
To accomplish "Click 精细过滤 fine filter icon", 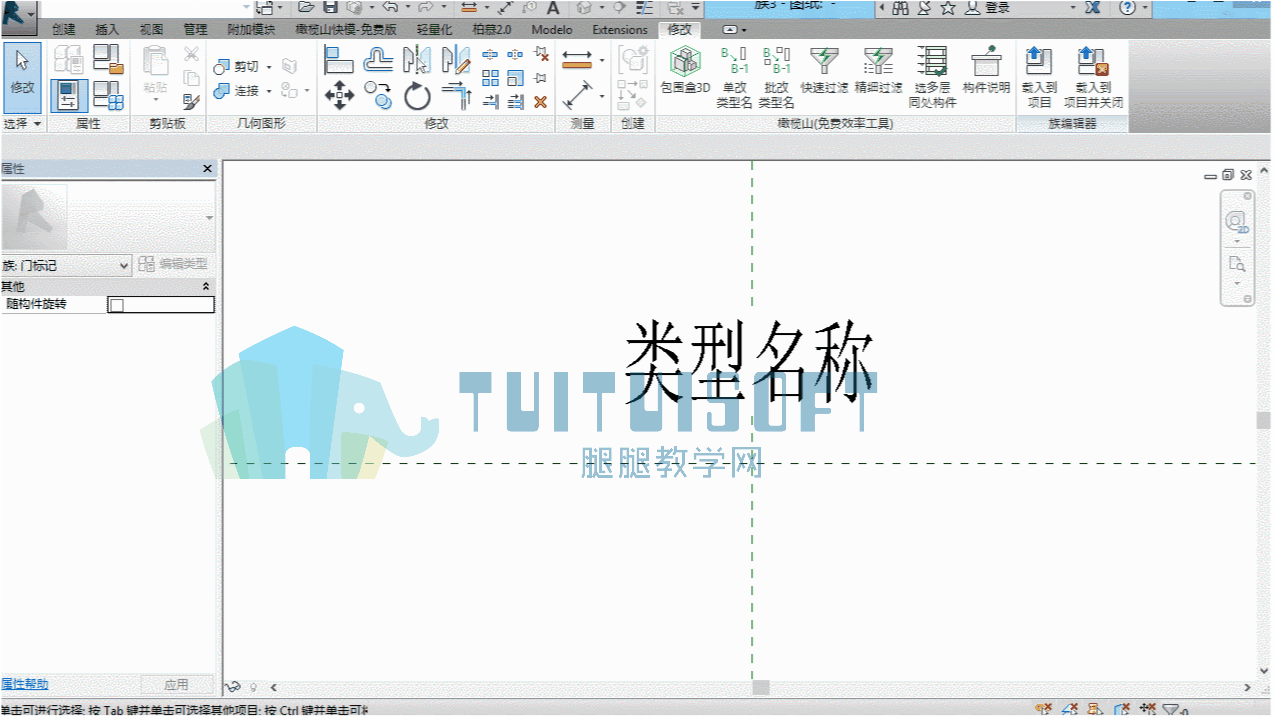I will (x=879, y=72).
